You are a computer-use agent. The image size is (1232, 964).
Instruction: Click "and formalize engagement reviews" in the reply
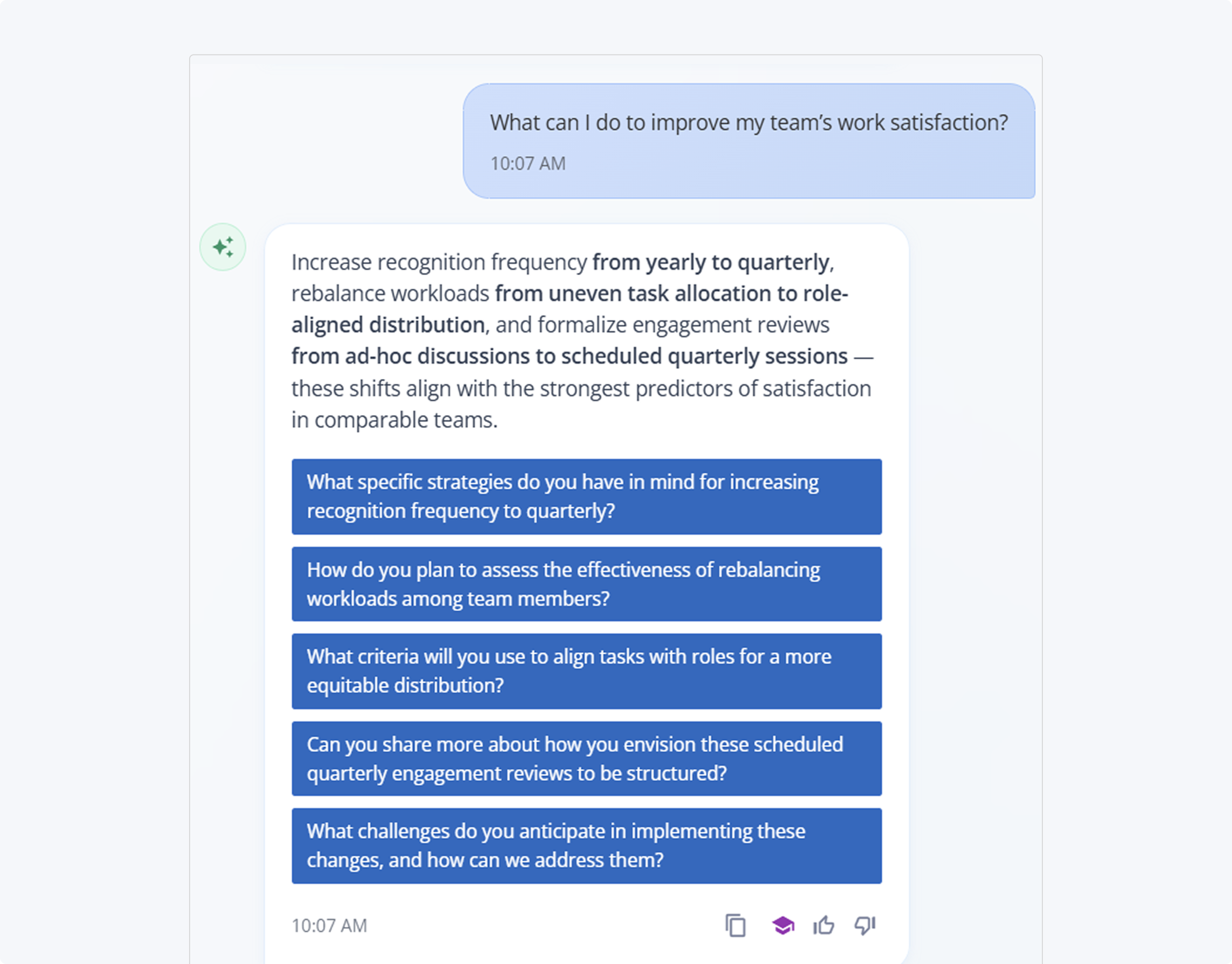[x=662, y=325]
